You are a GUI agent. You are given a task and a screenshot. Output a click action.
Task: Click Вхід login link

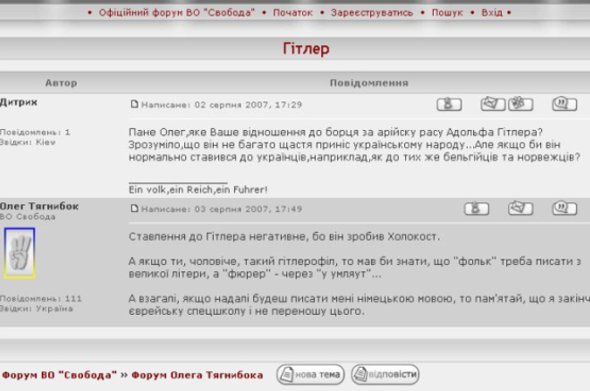coord(492,13)
